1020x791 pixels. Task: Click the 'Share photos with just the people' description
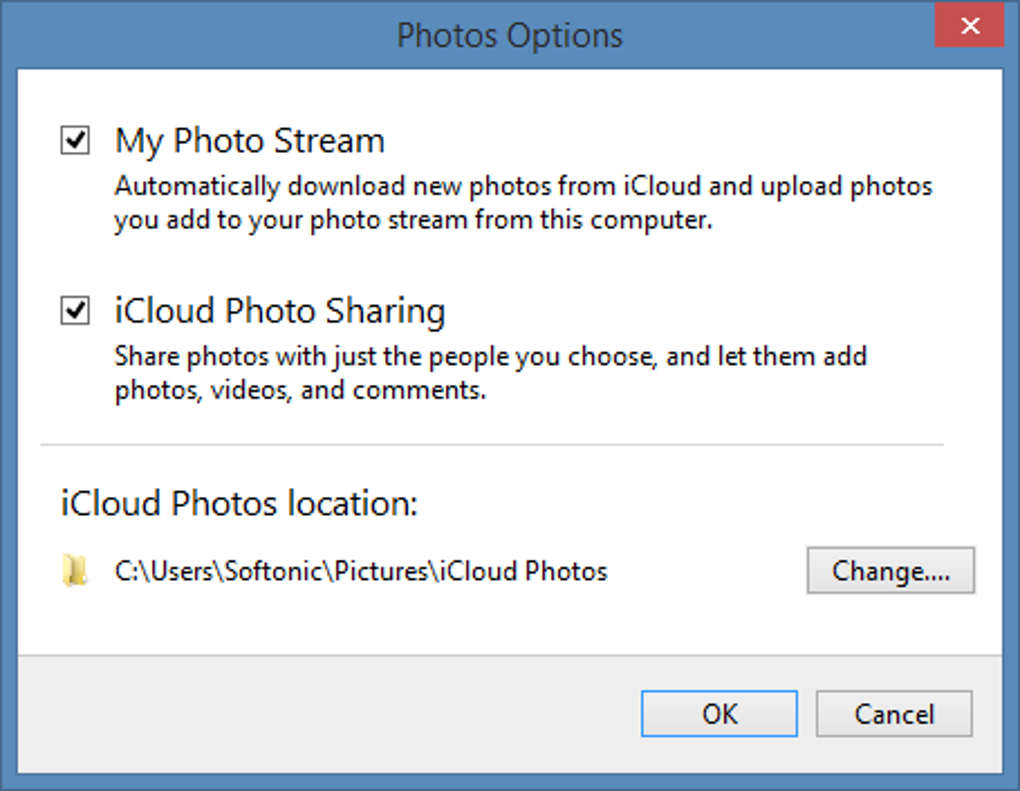point(490,357)
